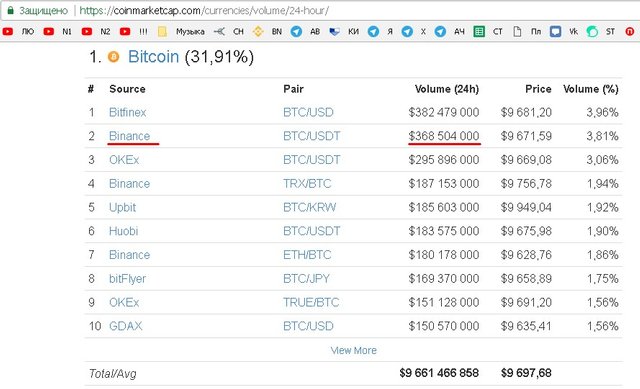Open GDAX BTC/USD pair link
Image resolution: width=640 pixels, height=389 pixels.
308,326
